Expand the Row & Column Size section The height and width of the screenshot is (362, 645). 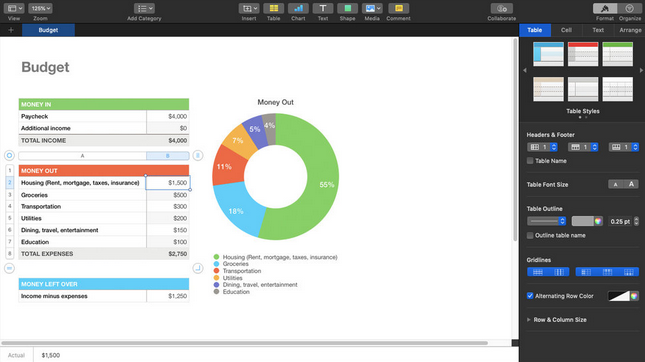(529, 320)
